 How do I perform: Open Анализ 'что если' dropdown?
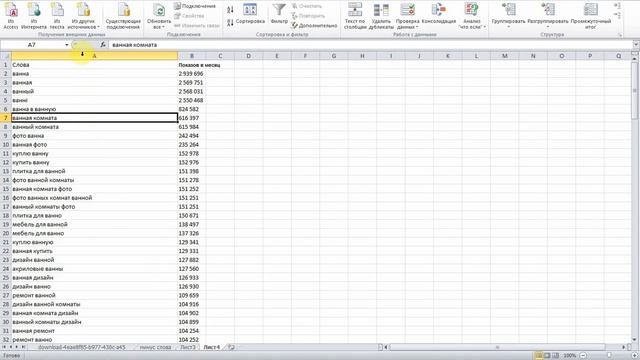tap(471, 16)
